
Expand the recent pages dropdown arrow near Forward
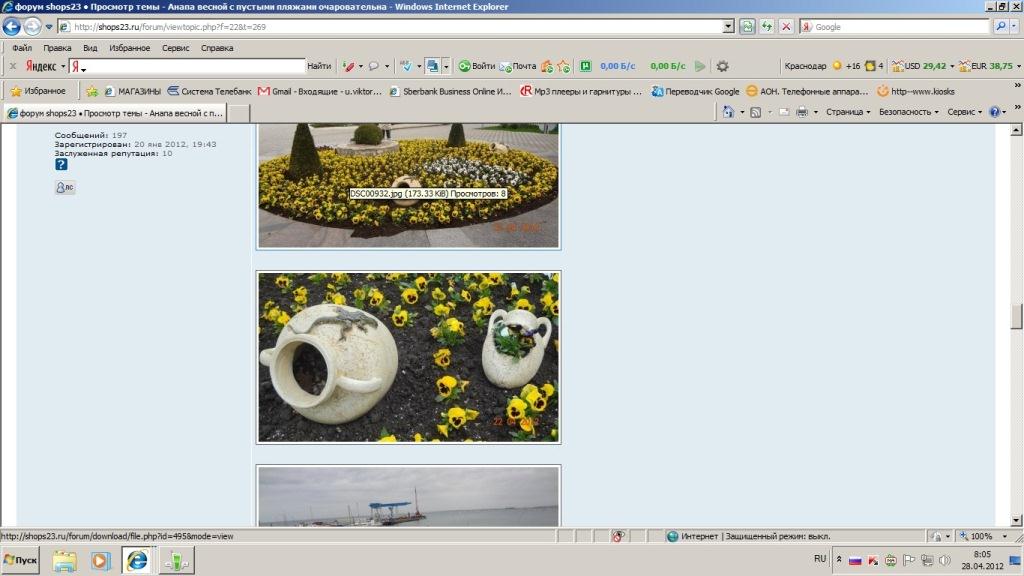coord(48,27)
